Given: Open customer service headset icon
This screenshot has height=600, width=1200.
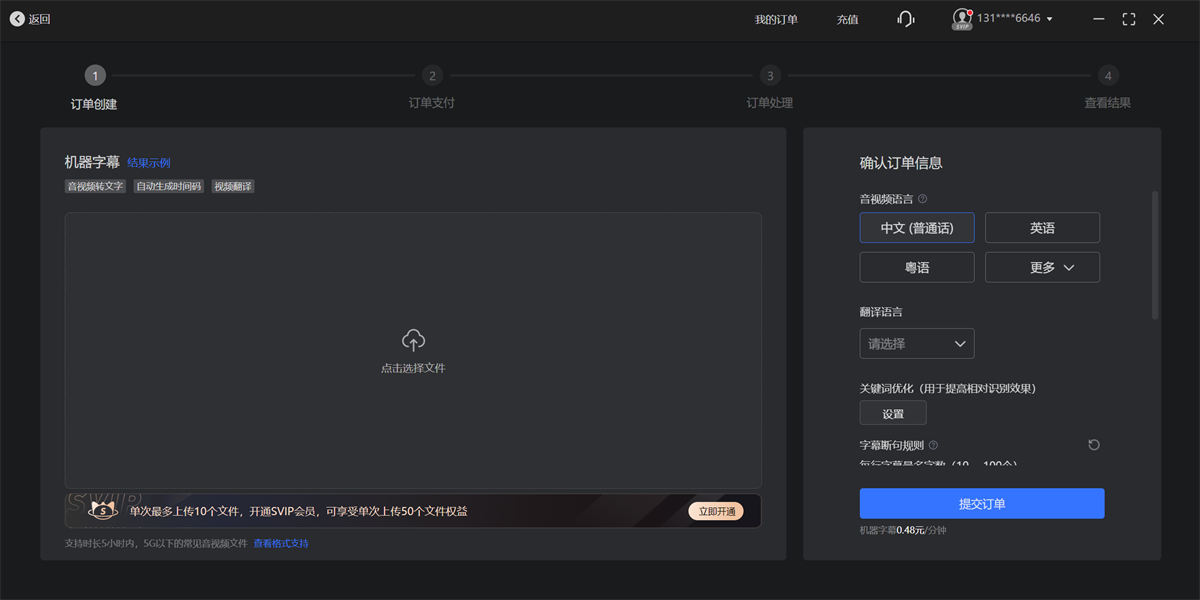Looking at the screenshot, I should pyautogui.click(x=906, y=19).
